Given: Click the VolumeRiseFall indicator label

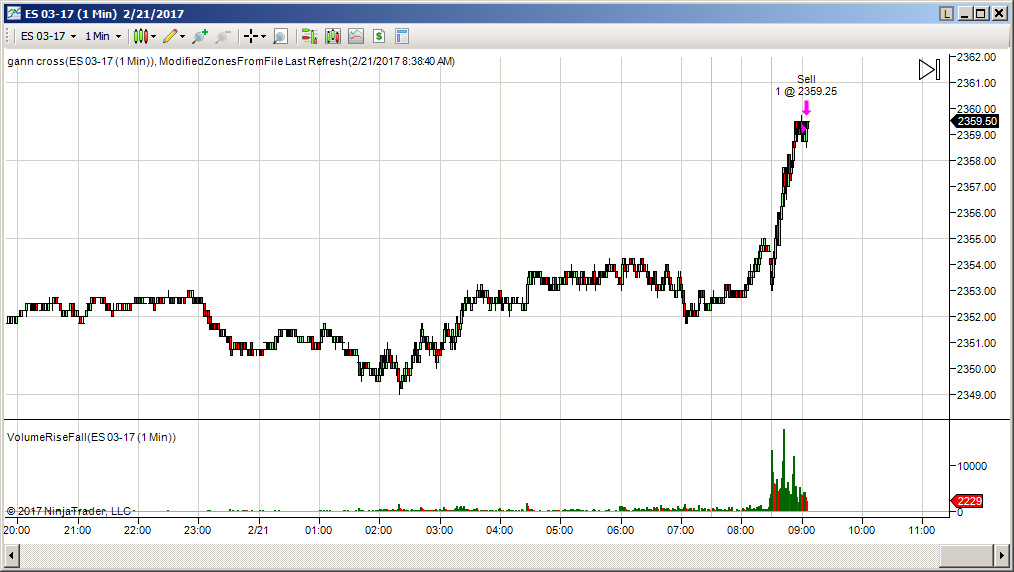Looking at the screenshot, I should (91, 438).
